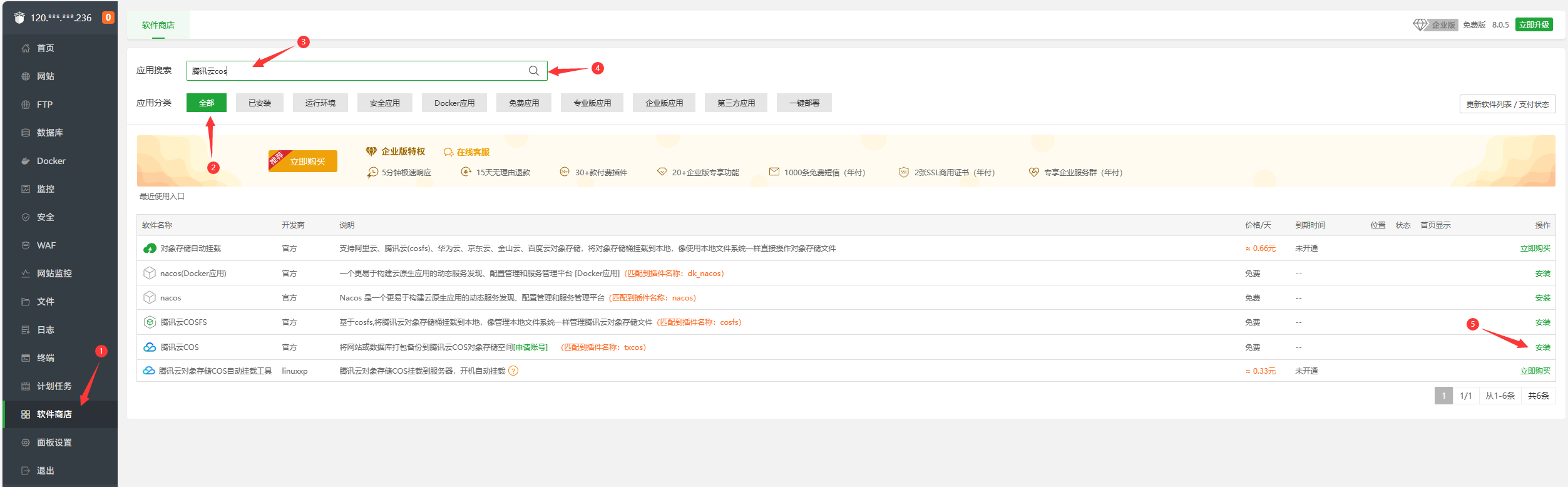Click the 安全 shield icon in sidebar
Viewport: 1568px width, 487px height.
point(26,217)
